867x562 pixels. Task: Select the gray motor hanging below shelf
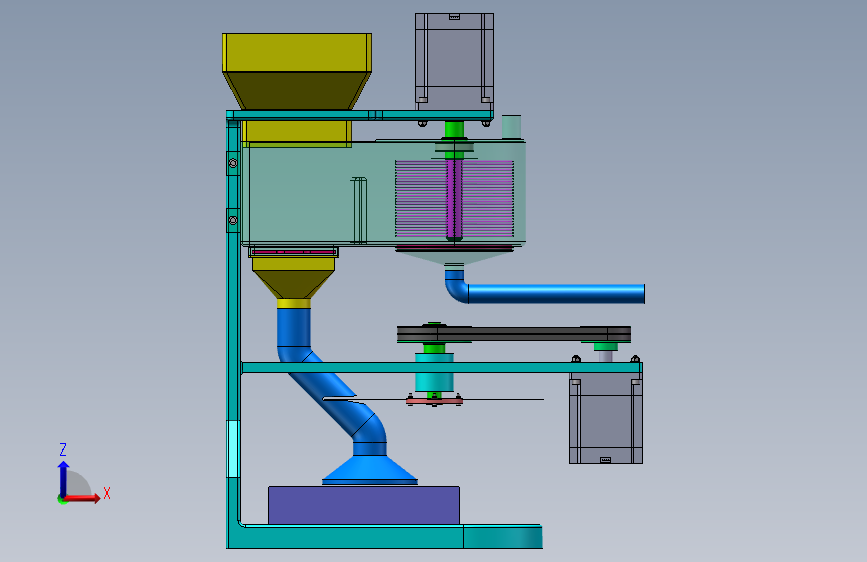click(606, 418)
